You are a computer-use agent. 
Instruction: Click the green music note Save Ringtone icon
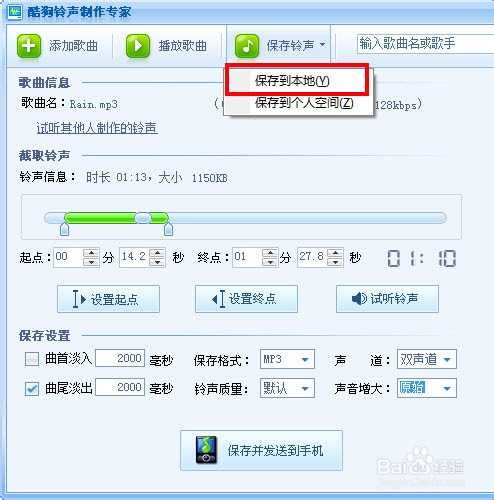[x=247, y=46]
